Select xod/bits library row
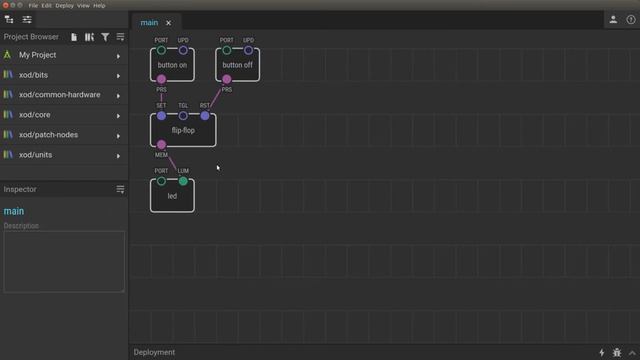 point(64,75)
